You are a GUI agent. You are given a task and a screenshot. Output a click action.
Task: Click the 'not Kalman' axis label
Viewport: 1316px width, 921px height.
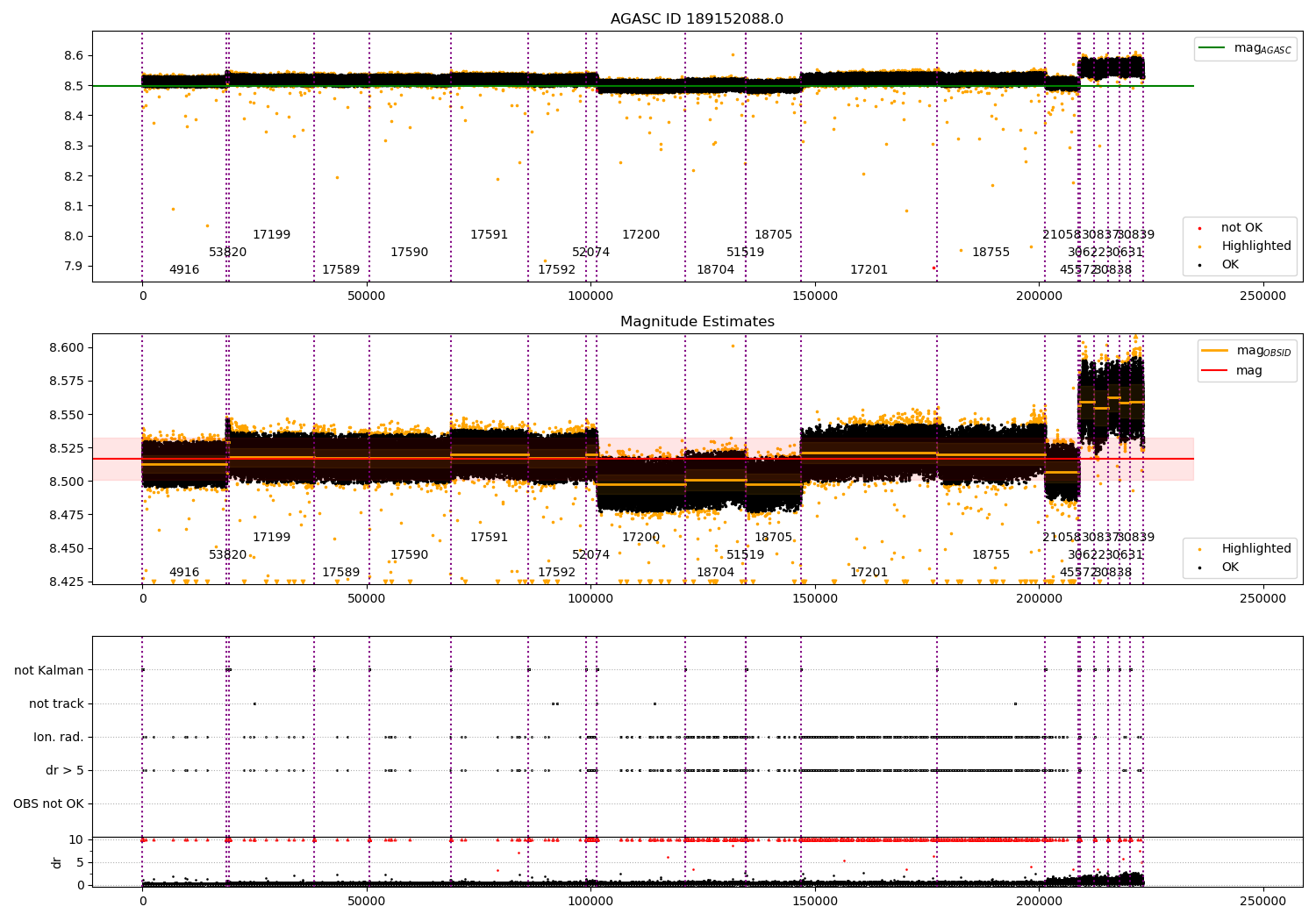[49, 671]
